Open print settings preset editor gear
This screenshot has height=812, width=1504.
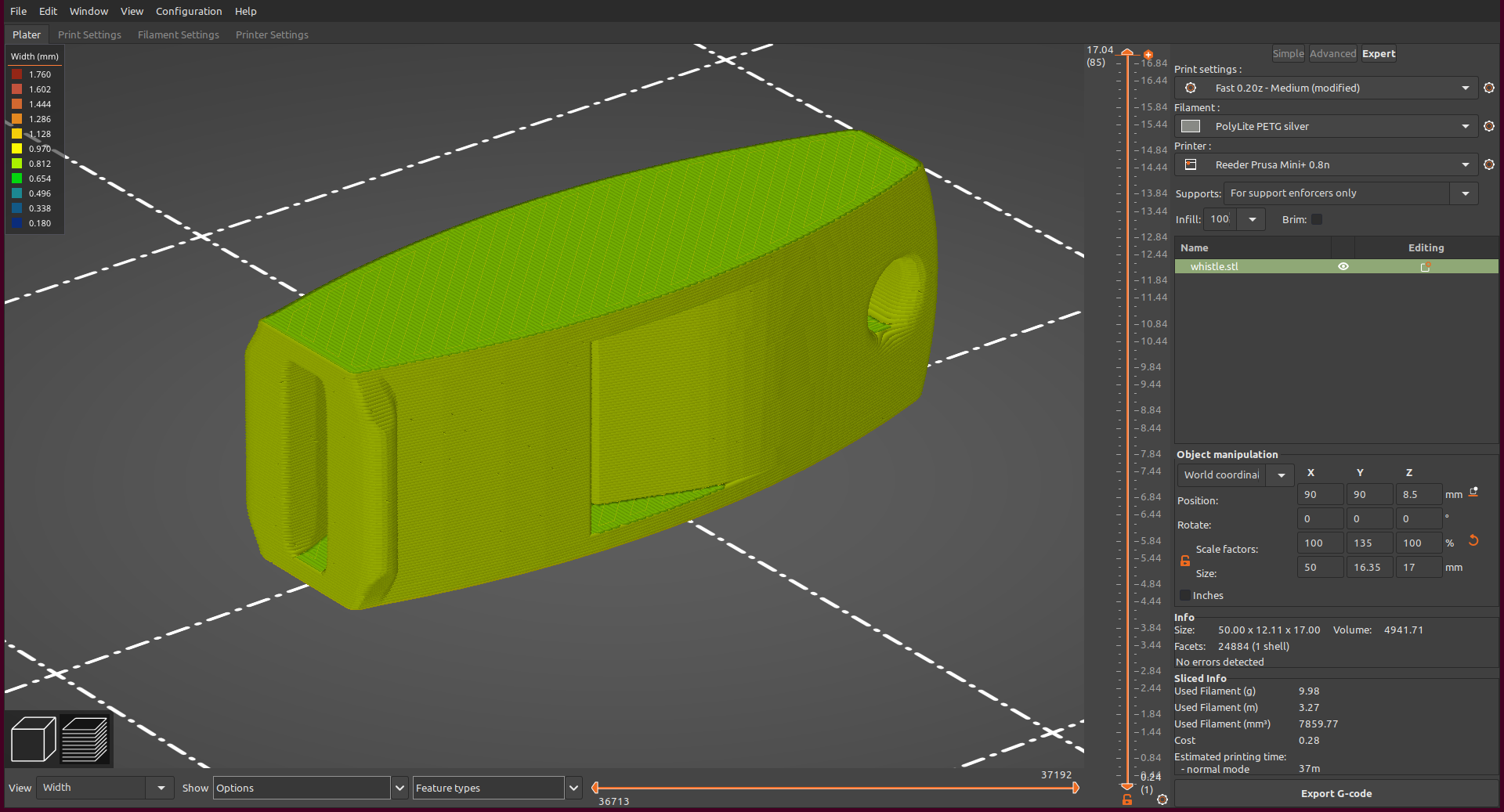point(1489,88)
